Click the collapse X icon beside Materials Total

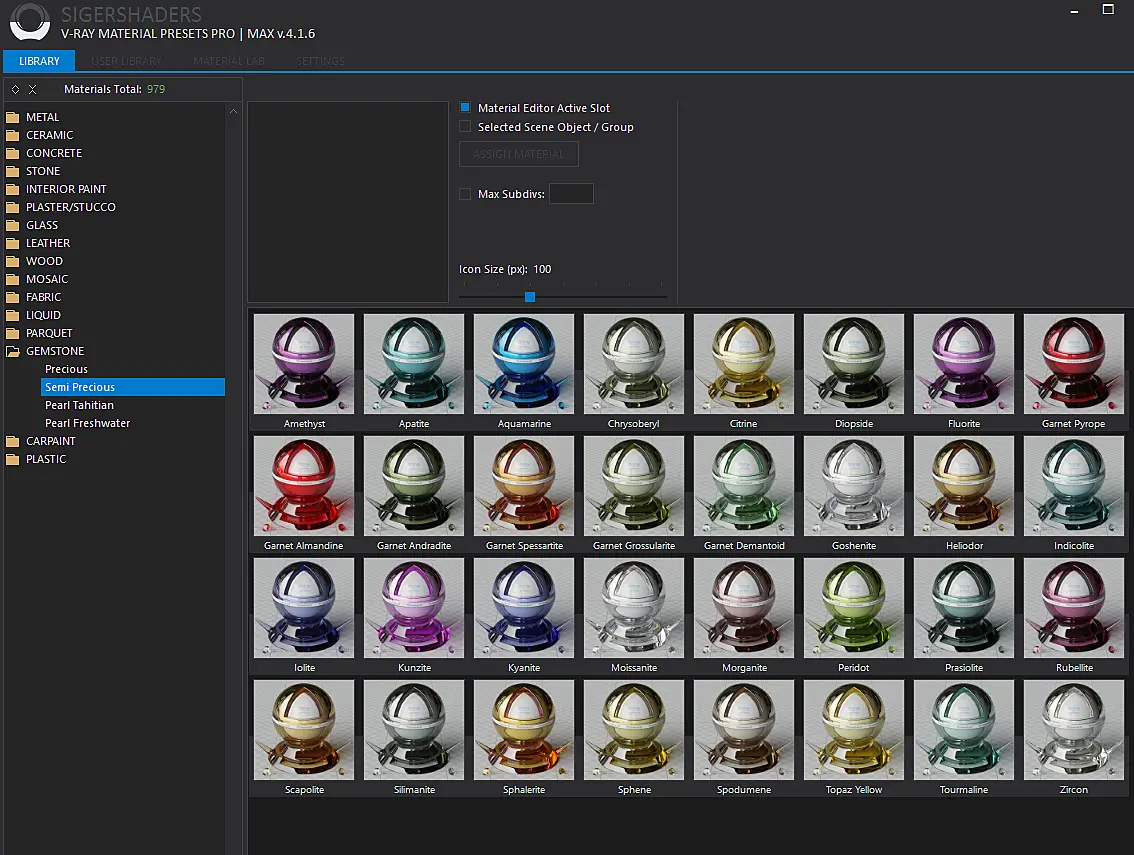[33, 90]
